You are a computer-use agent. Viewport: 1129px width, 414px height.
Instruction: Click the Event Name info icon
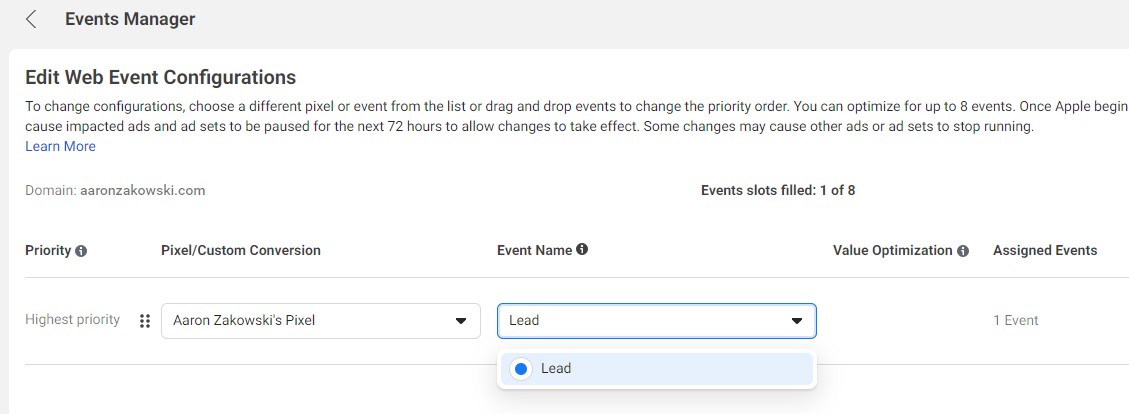pos(582,250)
